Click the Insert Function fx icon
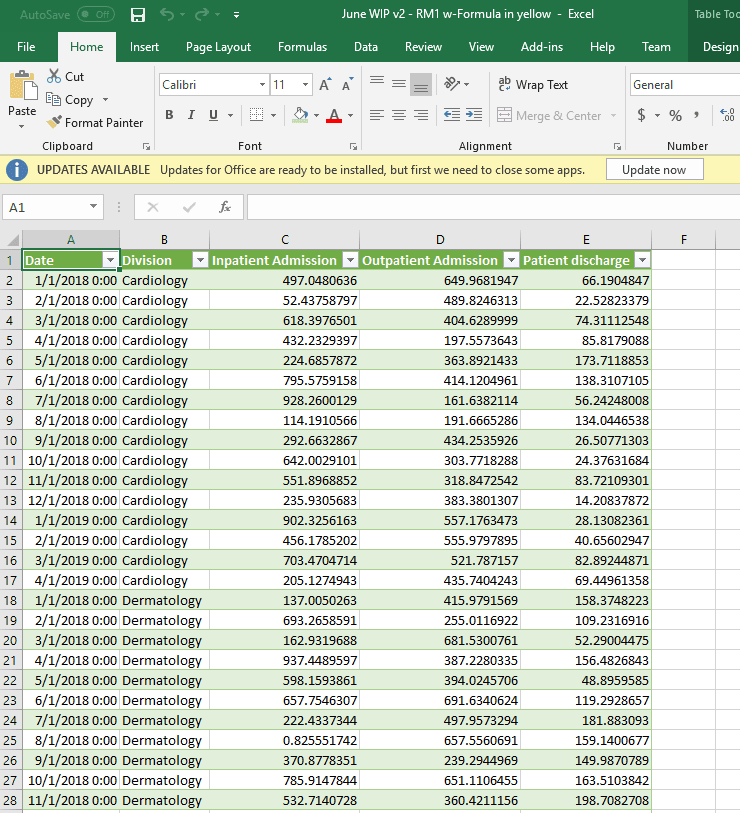Image resolution: width=740 pixels, height=813 pixels. 225,207
